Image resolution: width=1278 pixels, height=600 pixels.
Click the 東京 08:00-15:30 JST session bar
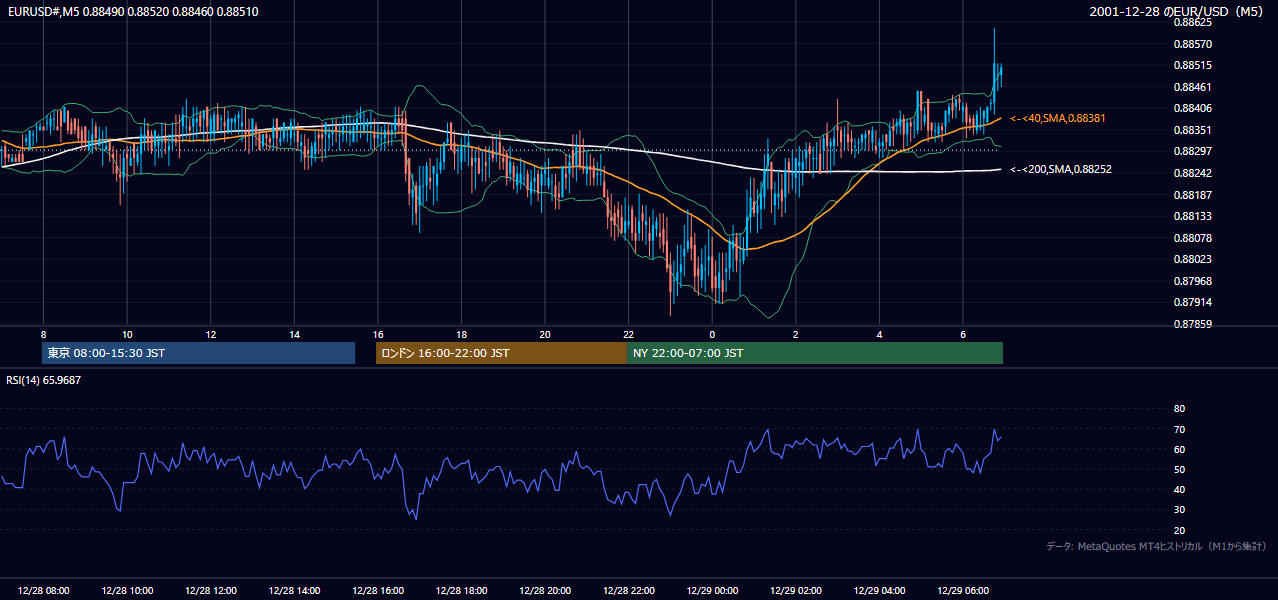pyautogui.click(x=199, y=353)
